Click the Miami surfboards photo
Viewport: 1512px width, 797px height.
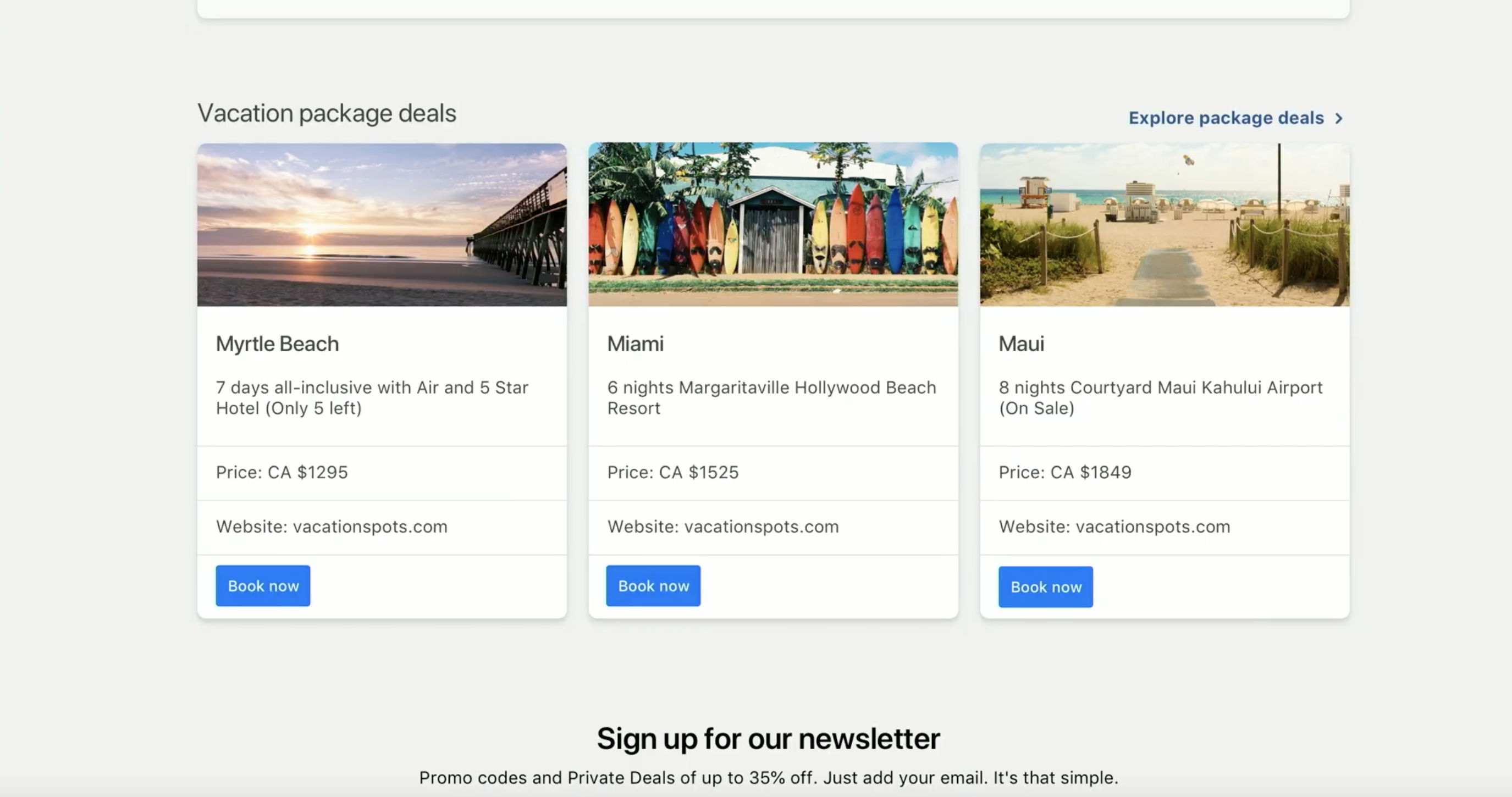coord(773,224)
